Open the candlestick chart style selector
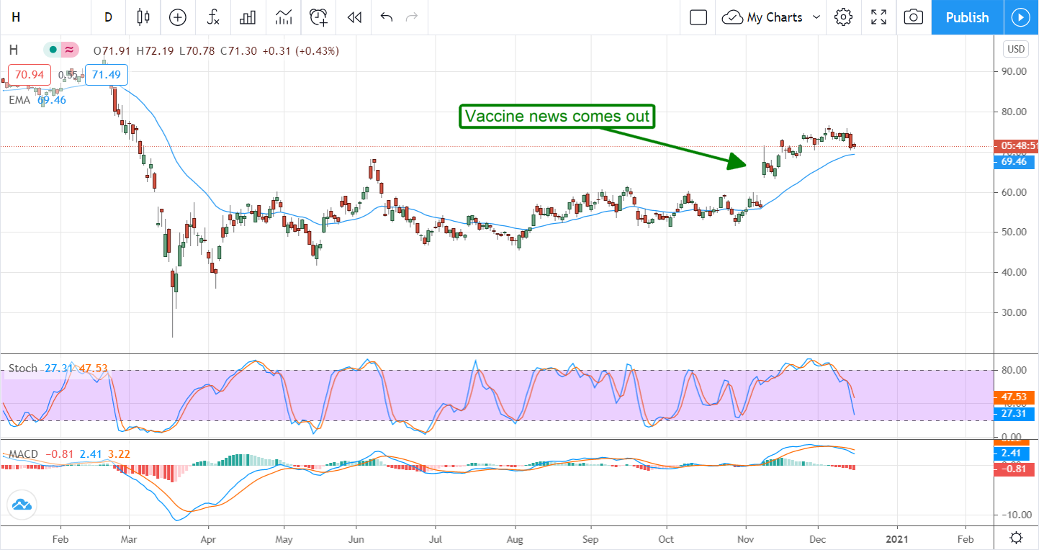 point(142,17)
